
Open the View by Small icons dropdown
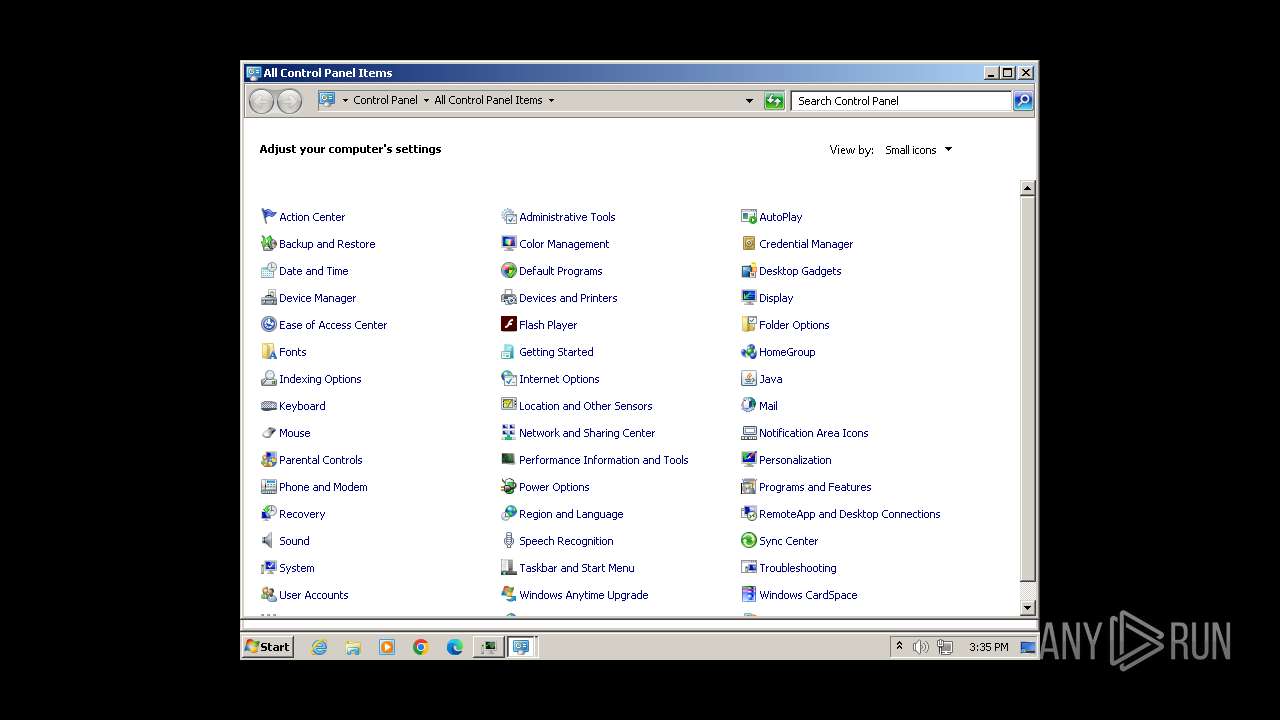918,150
